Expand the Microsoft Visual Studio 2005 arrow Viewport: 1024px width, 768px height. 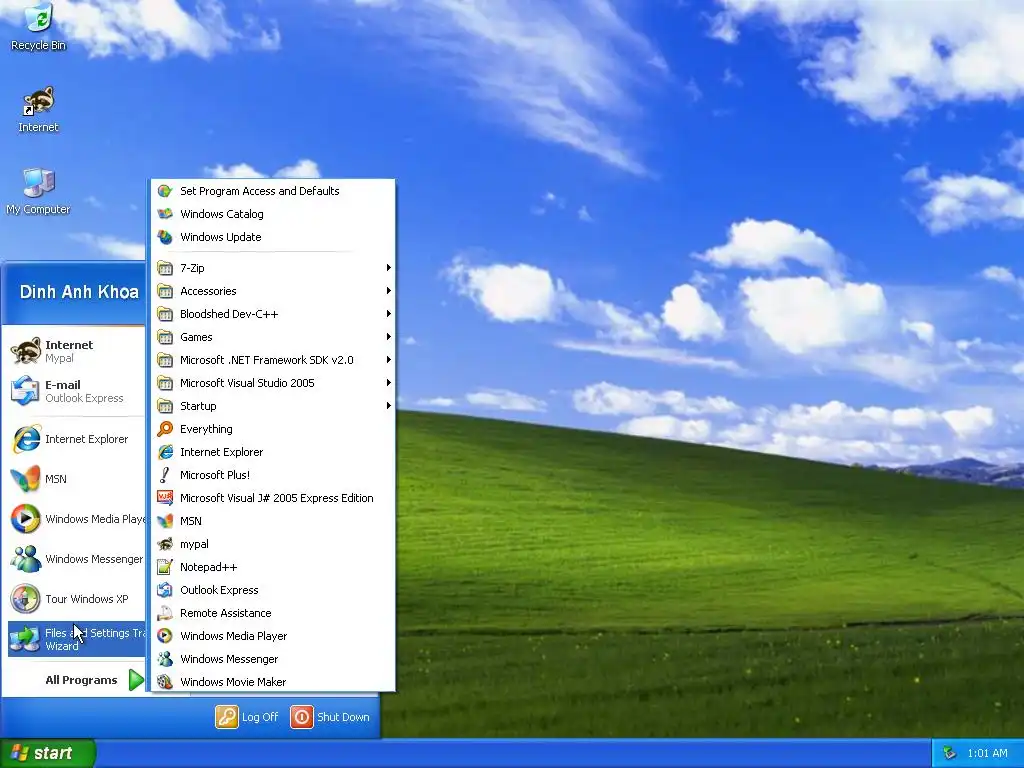389,383
